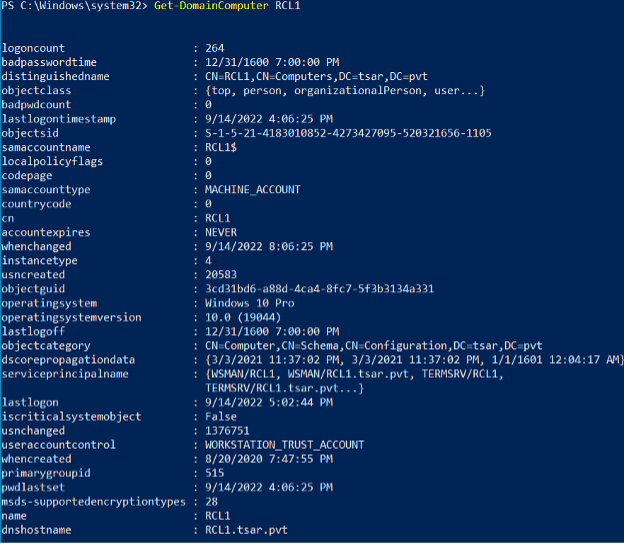Click the RCL1 argument in the command line
This screenshot has height=544, width=624.
coord(288,6)
